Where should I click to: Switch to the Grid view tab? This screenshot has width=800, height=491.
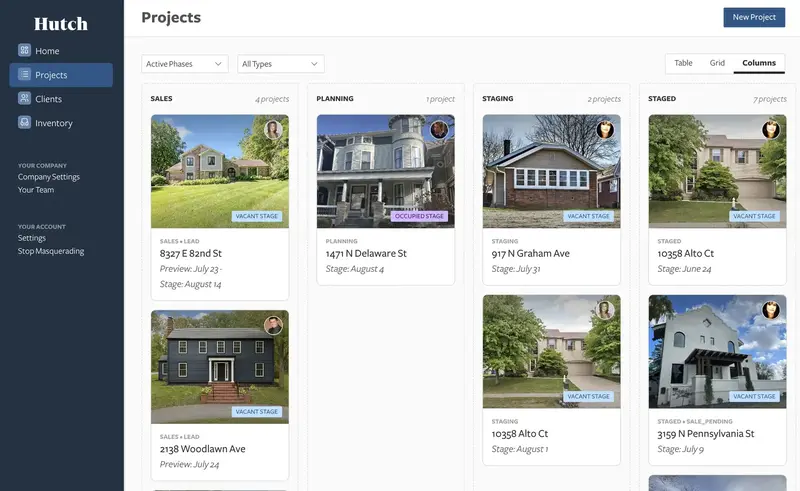[x=717, y=63]
